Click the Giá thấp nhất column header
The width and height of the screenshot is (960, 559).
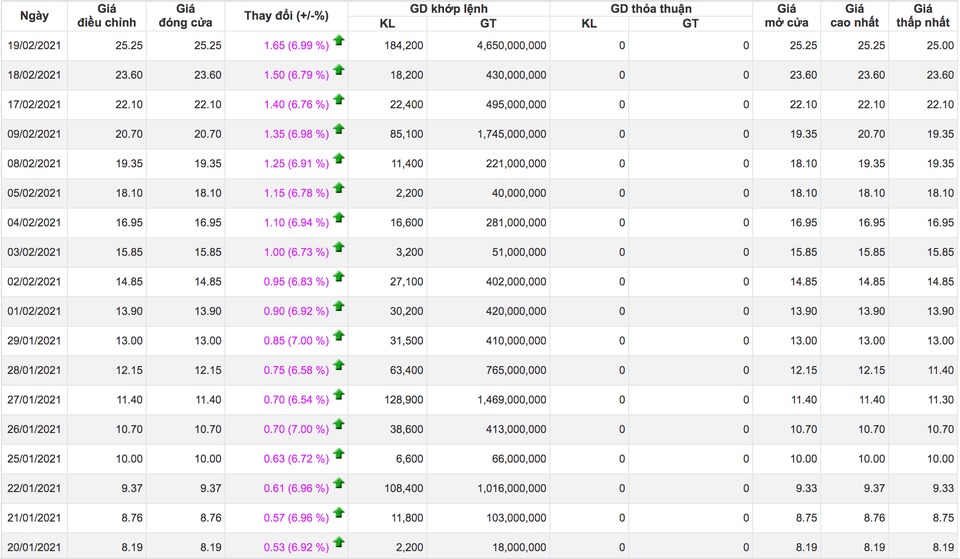coord(923,16)
